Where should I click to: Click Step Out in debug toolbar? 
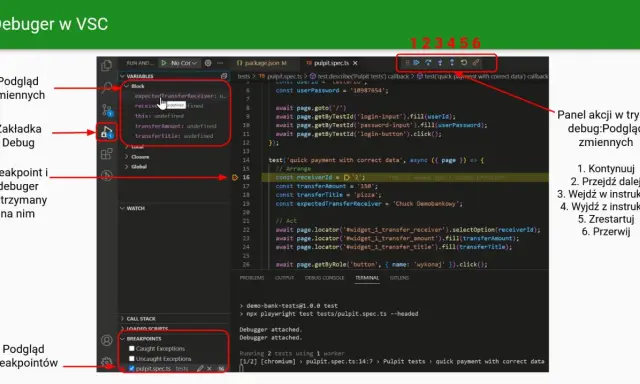(452, 62)
